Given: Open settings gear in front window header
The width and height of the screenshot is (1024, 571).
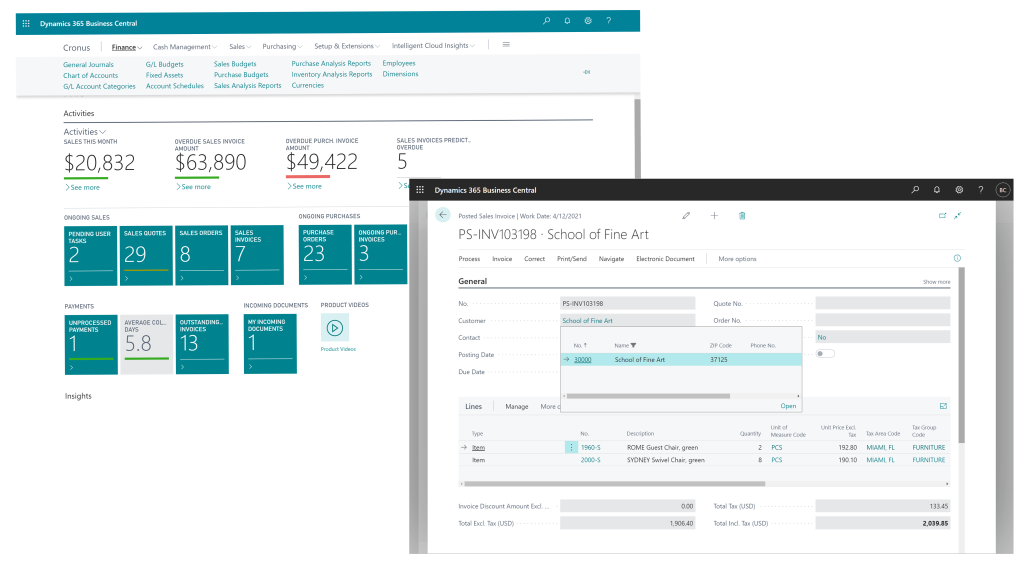Looking at the screenshot, I should tap(959, 189).
